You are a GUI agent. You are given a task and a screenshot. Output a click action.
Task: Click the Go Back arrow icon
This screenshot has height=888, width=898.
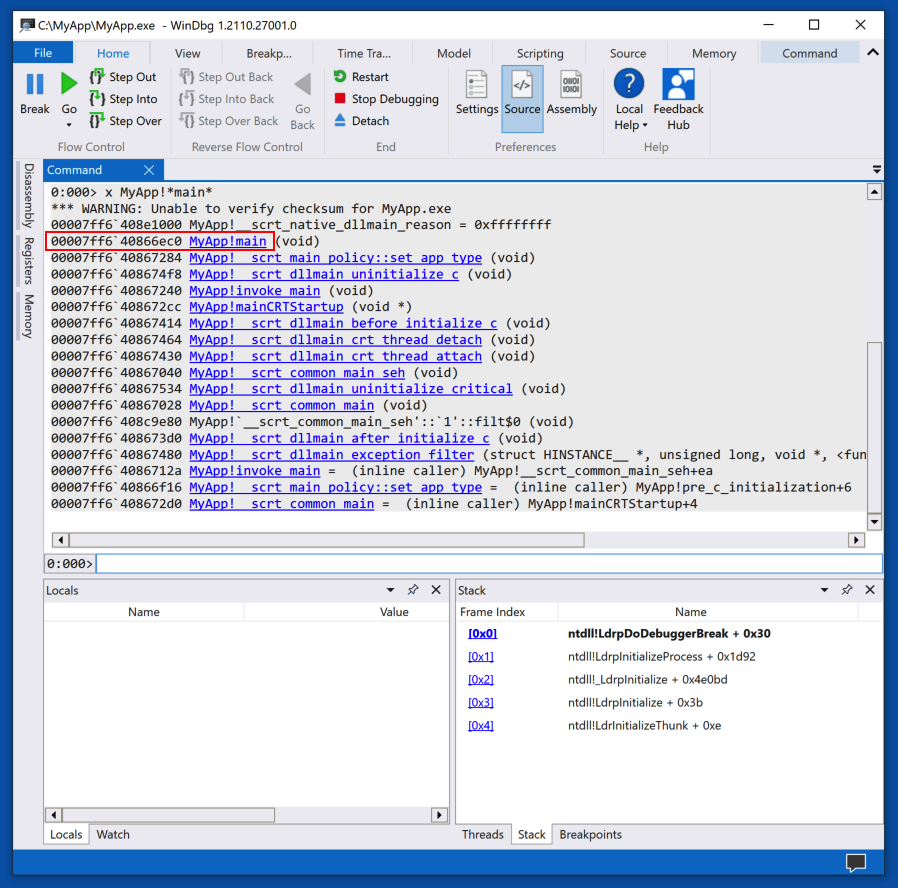pyautogui.click(x=302, y=85)
